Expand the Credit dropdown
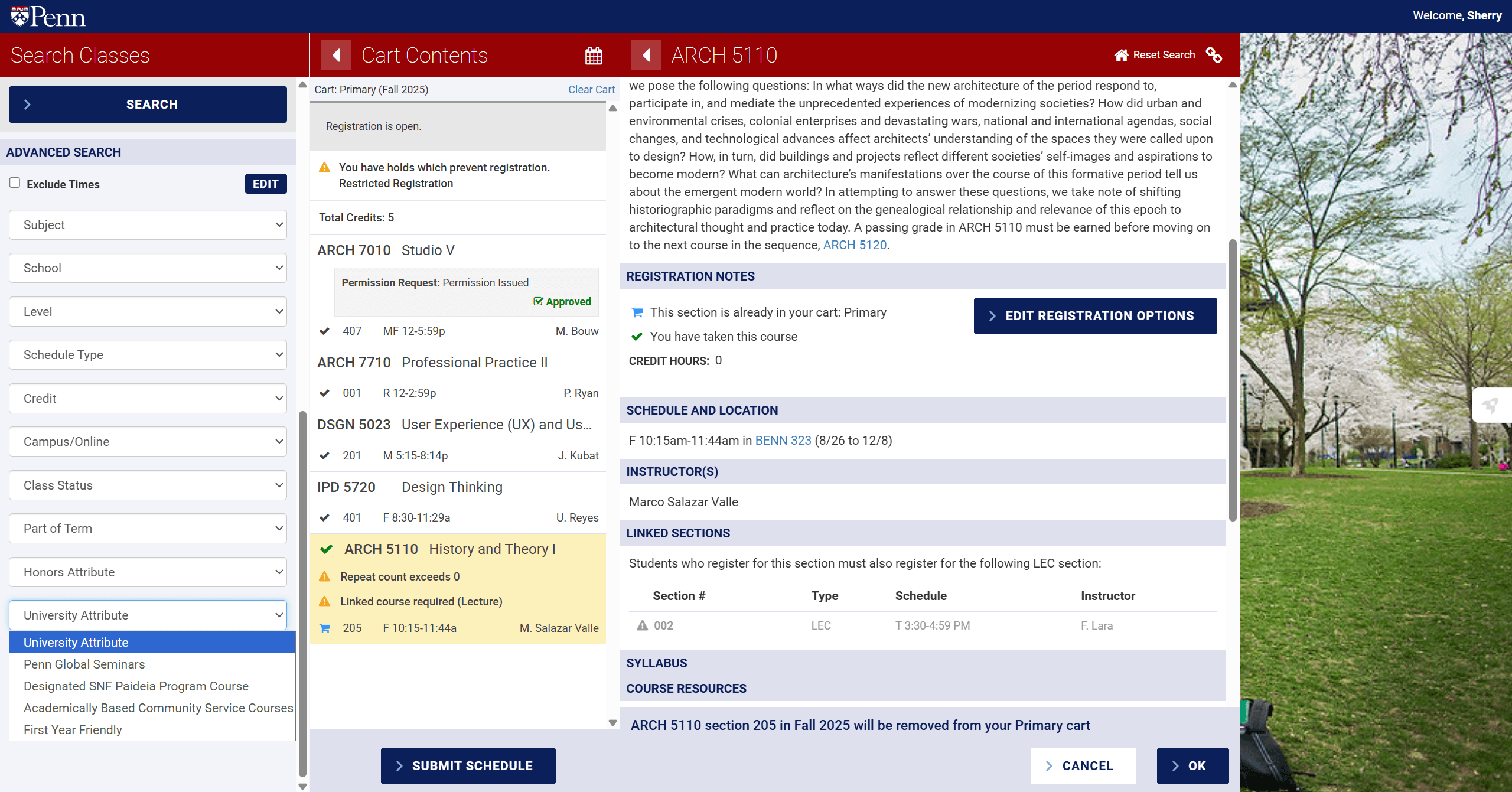This screenshot has height=792, width=1512. click(x=148, y=399)
